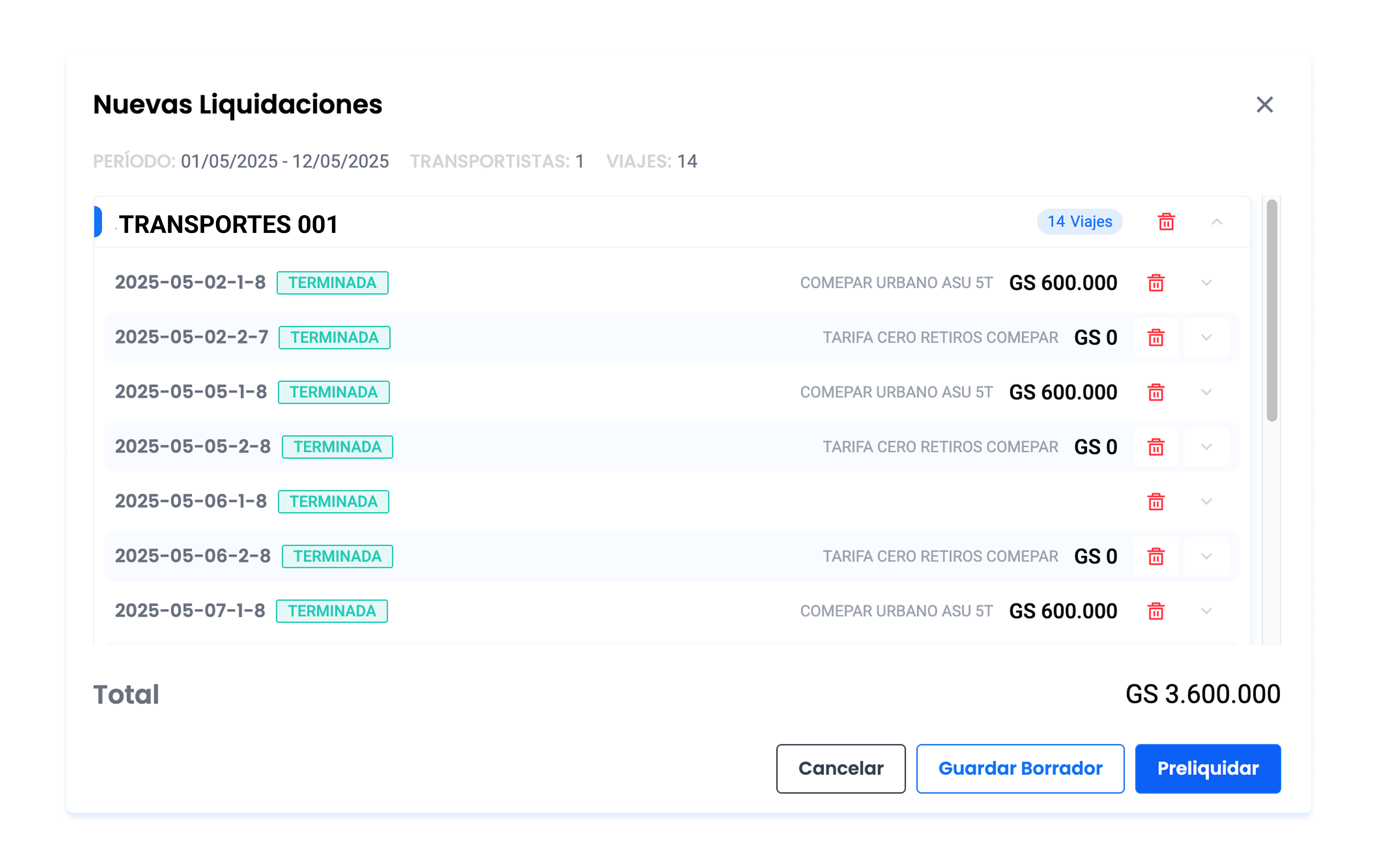Click TERMINADA badge of trip 2025-05-02-1-8
This screenshot has height=868, width=1378.
[332, 283]
